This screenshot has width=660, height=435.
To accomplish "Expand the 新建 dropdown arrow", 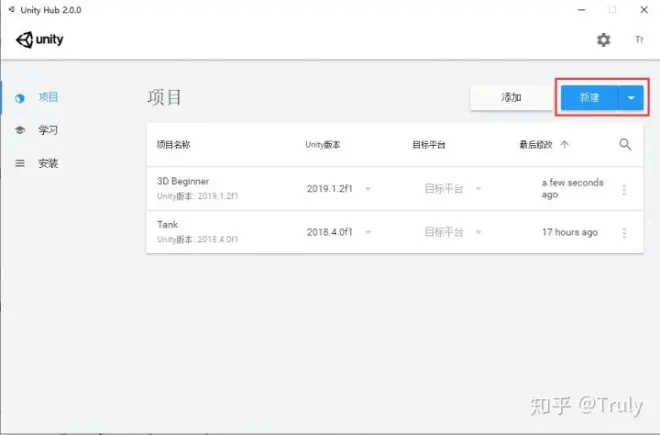I will click(x=631, y=98).
